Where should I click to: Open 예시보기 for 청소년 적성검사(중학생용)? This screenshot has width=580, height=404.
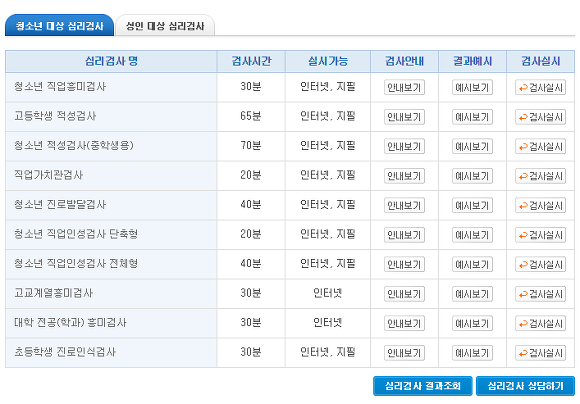pyautogui.click(x=472, y=147)
